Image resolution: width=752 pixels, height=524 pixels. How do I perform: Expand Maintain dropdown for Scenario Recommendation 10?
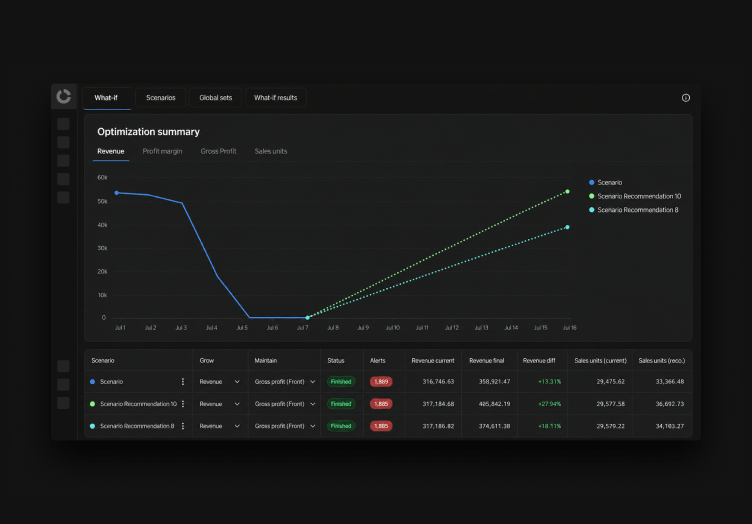pos(285,404)
